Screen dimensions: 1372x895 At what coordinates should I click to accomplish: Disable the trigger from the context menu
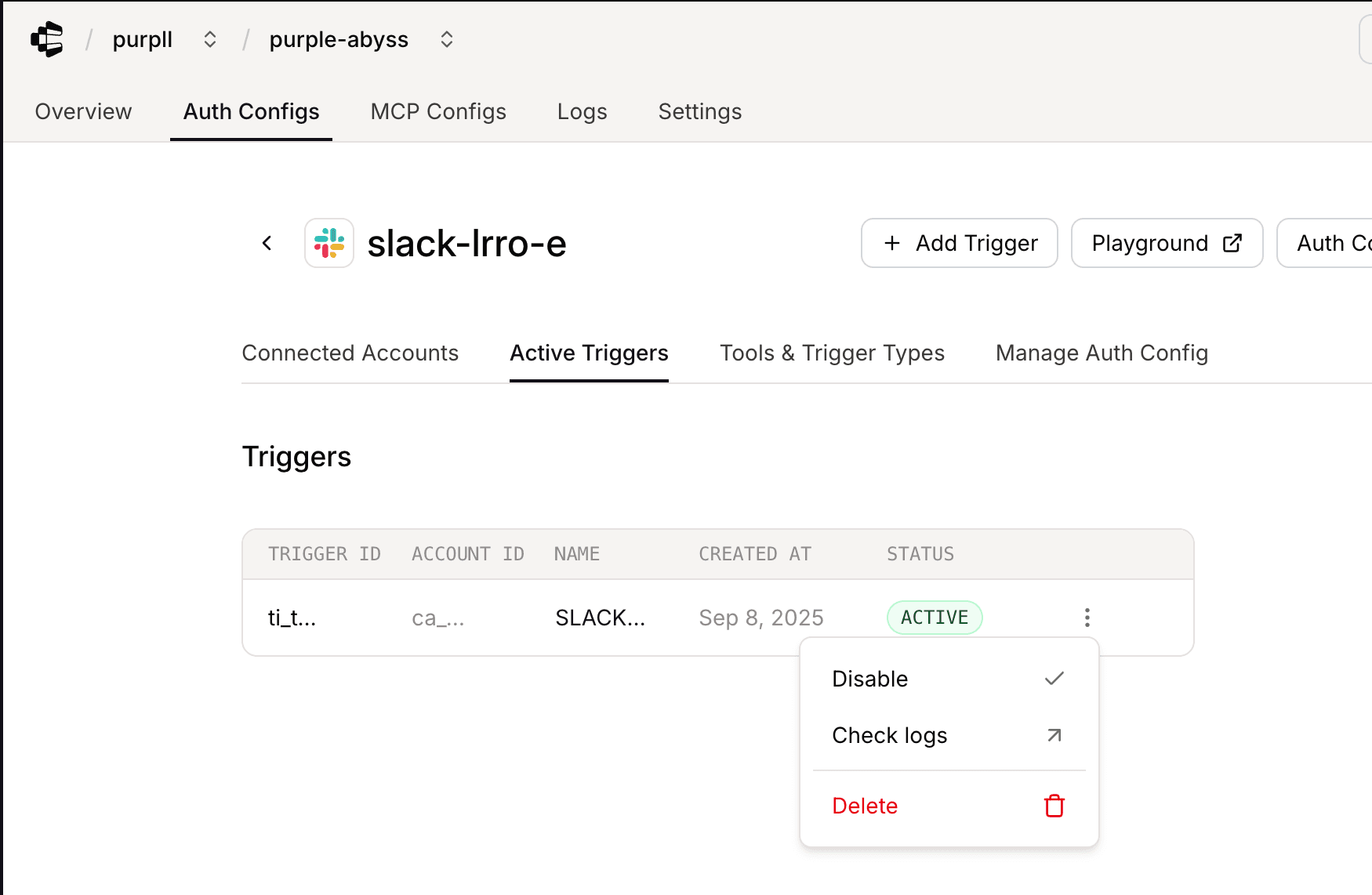pos(869,679)
